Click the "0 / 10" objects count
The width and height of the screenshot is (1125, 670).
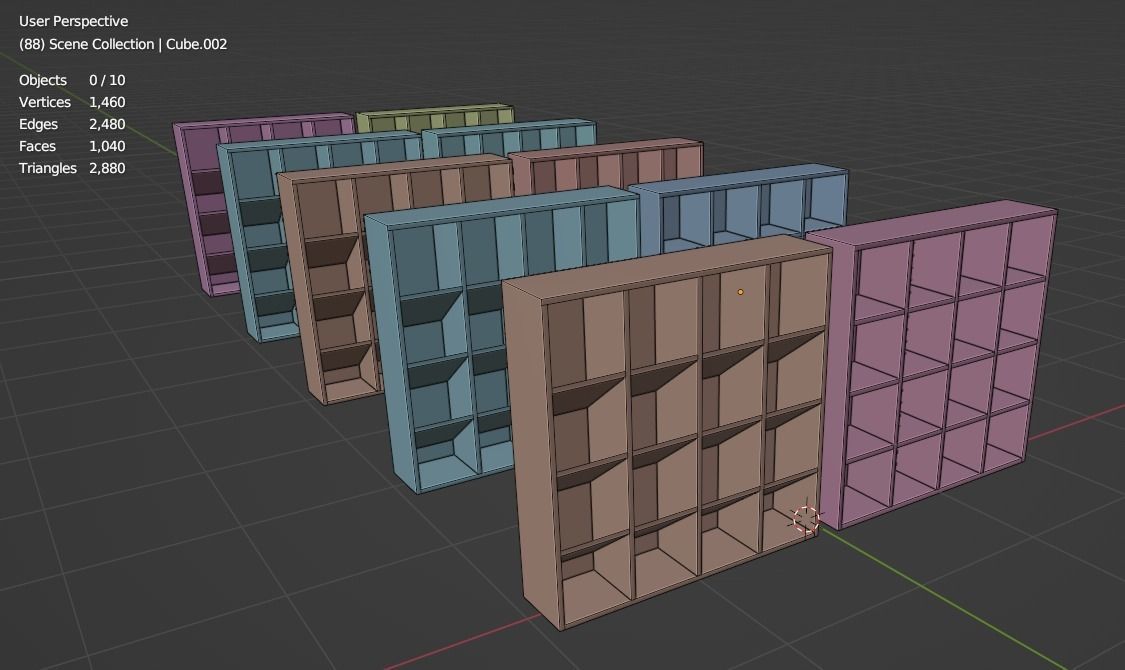tap(107, 80)
